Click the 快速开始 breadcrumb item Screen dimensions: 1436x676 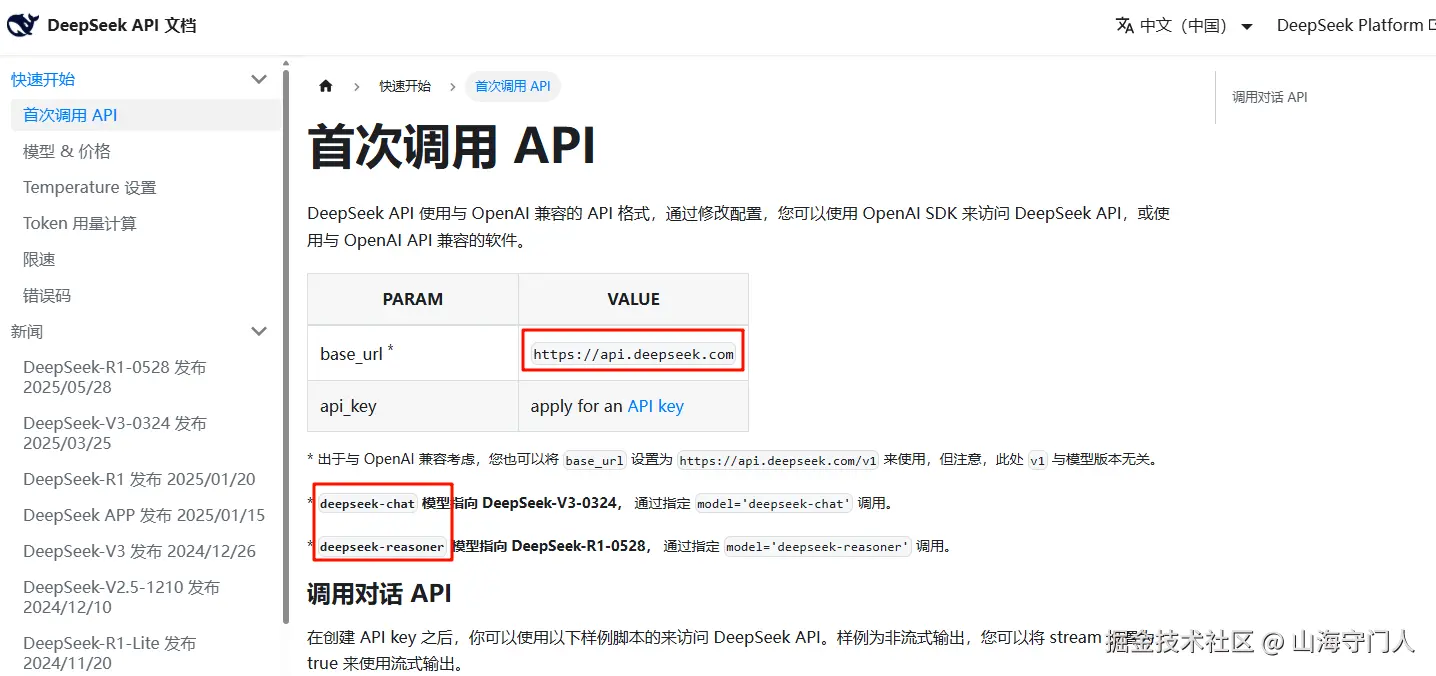pyautogui.click(x=405, y=86)
